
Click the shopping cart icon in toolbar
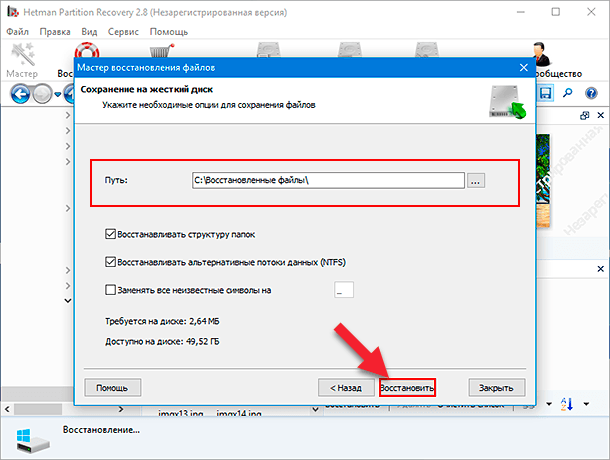pos(161,51)
